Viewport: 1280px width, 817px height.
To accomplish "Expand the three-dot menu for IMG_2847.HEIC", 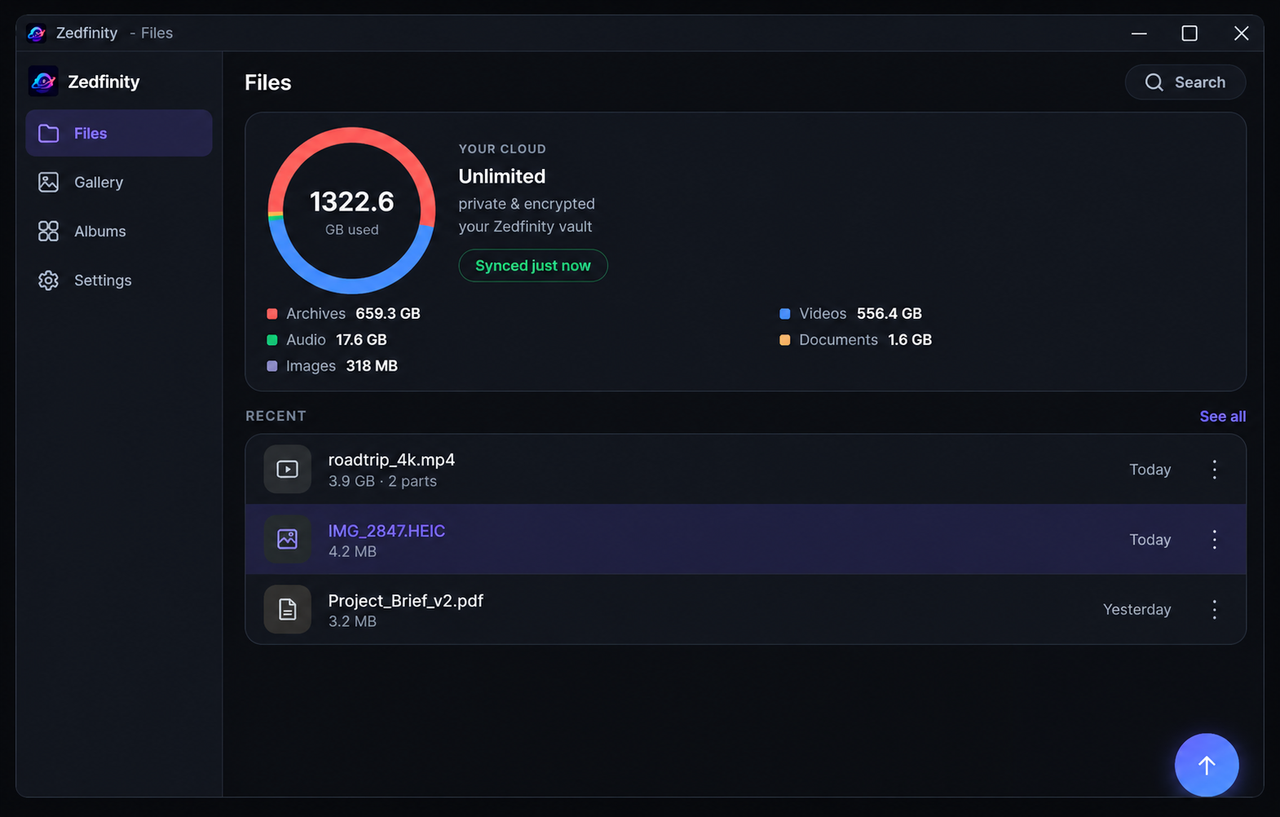I will click(1214, 539).
